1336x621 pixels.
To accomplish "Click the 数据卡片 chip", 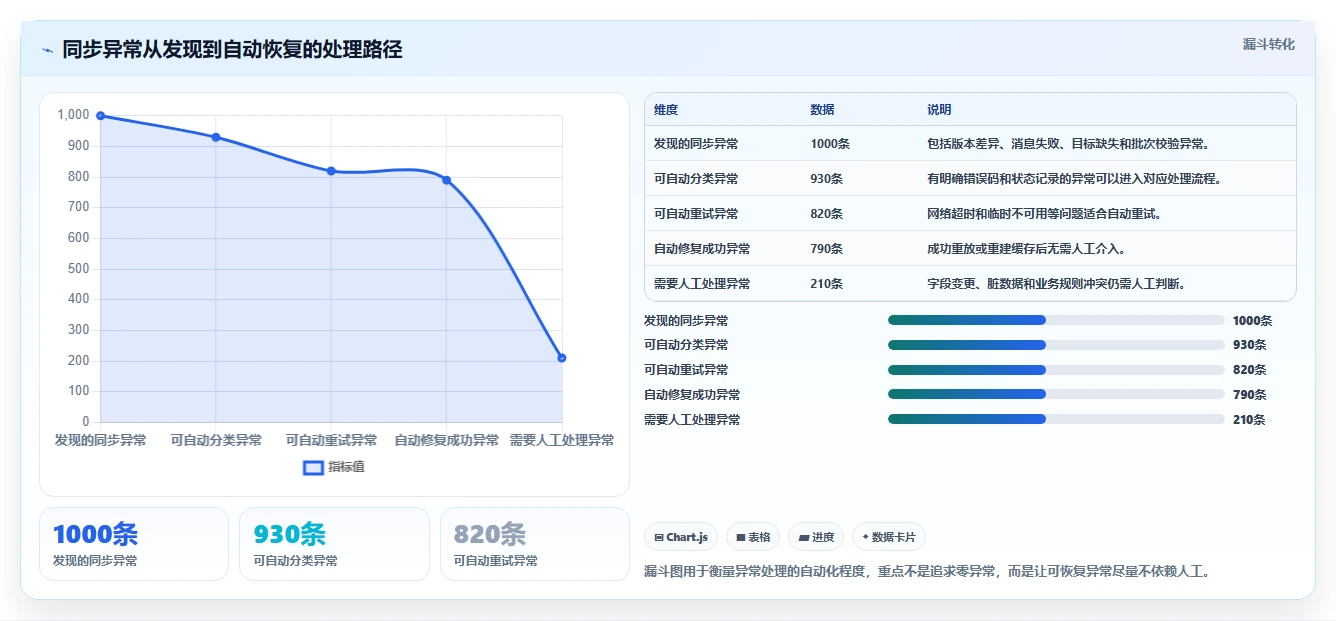I will (x=889, y=537).
